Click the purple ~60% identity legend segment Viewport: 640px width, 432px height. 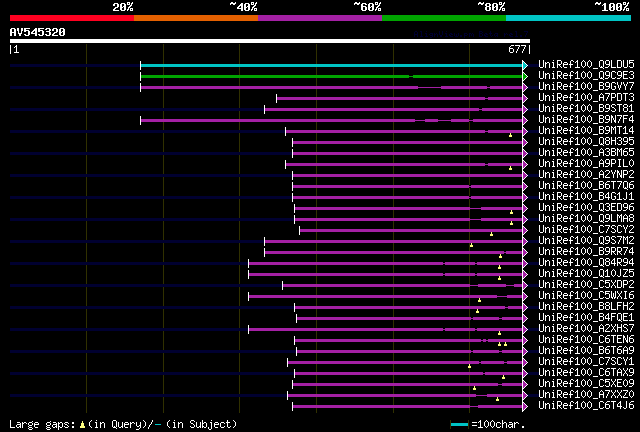[320, 18]
